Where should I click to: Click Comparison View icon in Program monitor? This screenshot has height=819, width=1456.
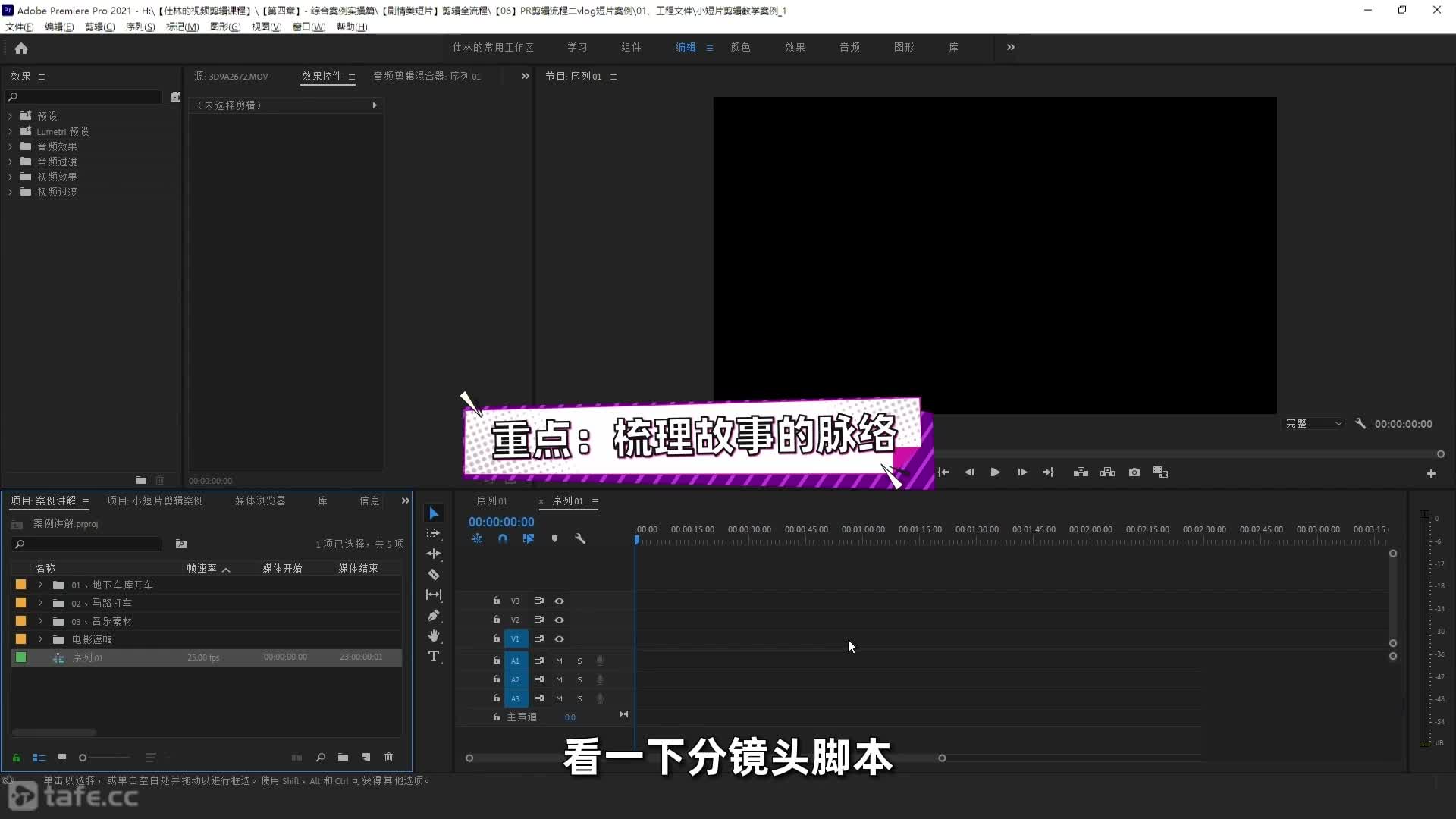point(1160,472)
